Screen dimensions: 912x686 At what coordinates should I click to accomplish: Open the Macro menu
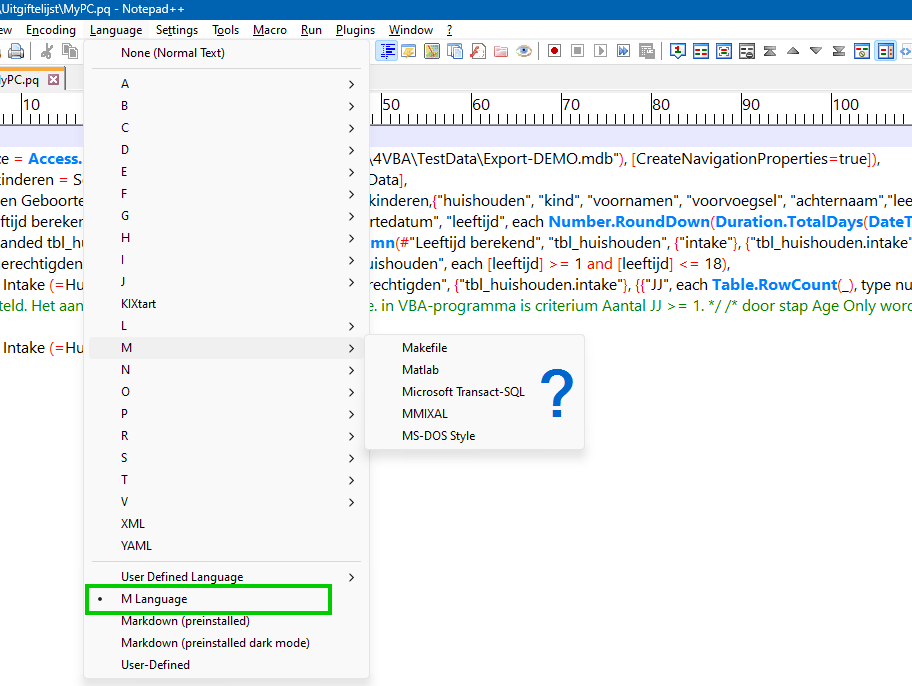[x=269, y=29]
